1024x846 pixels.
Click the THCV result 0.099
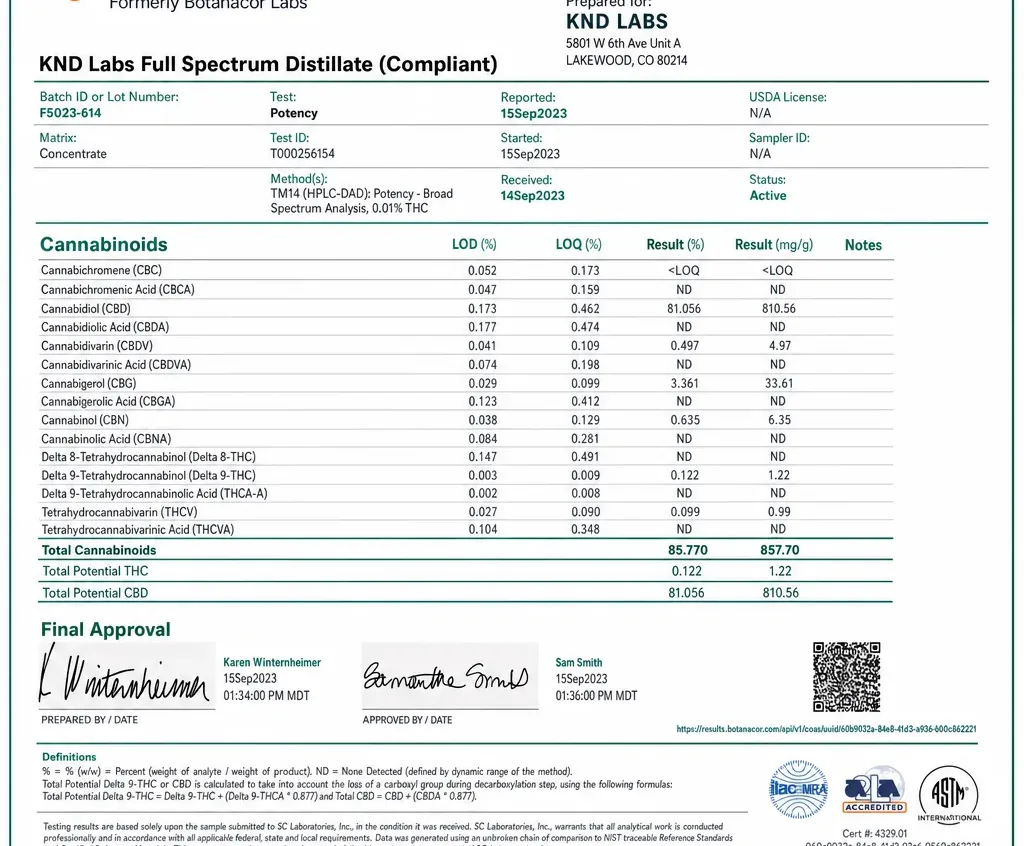pyautogui.click(x=685, y=512)
